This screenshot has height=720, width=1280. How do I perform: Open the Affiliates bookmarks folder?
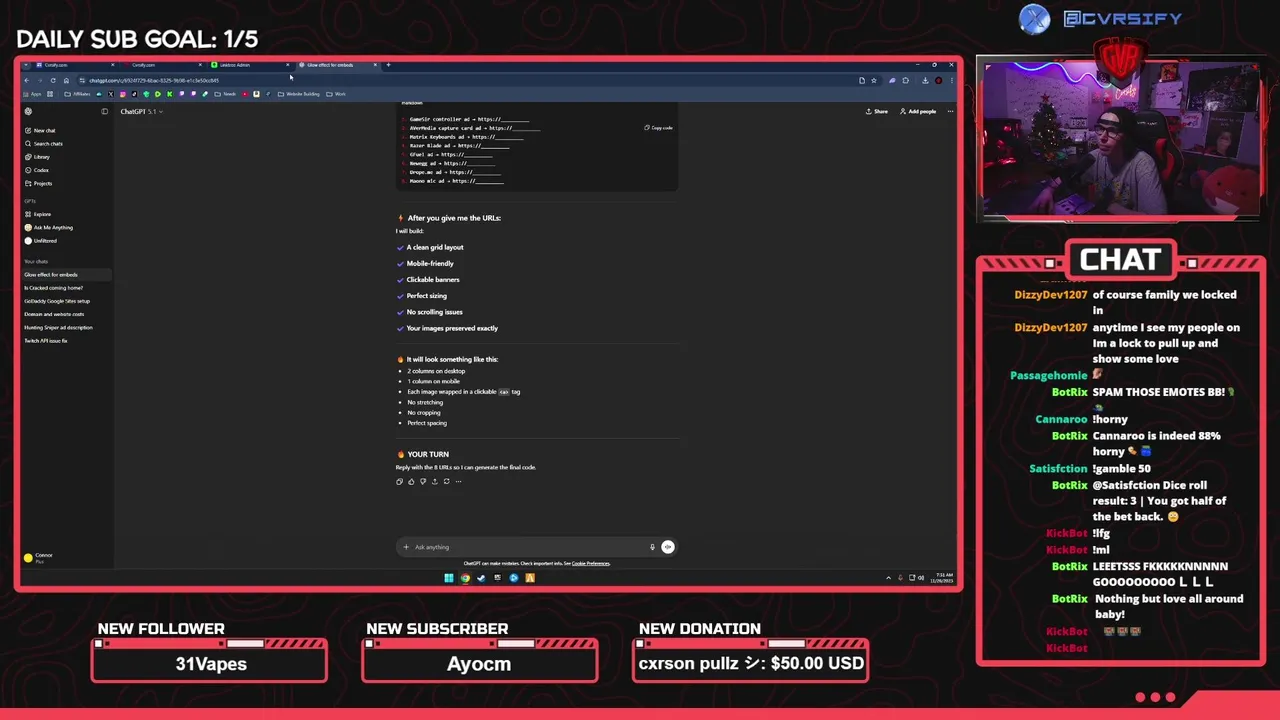pos(77,94)
